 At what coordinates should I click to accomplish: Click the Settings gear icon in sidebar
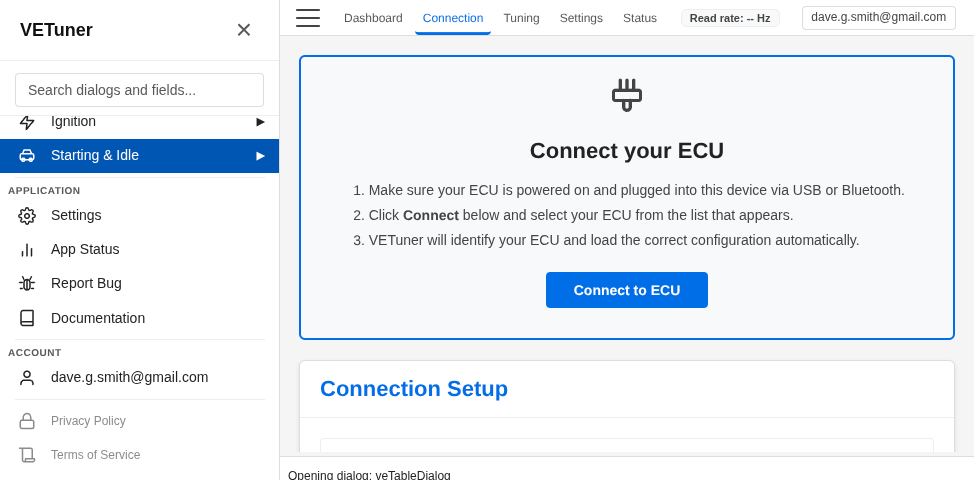pyautogui.click(x=27, y=216)
